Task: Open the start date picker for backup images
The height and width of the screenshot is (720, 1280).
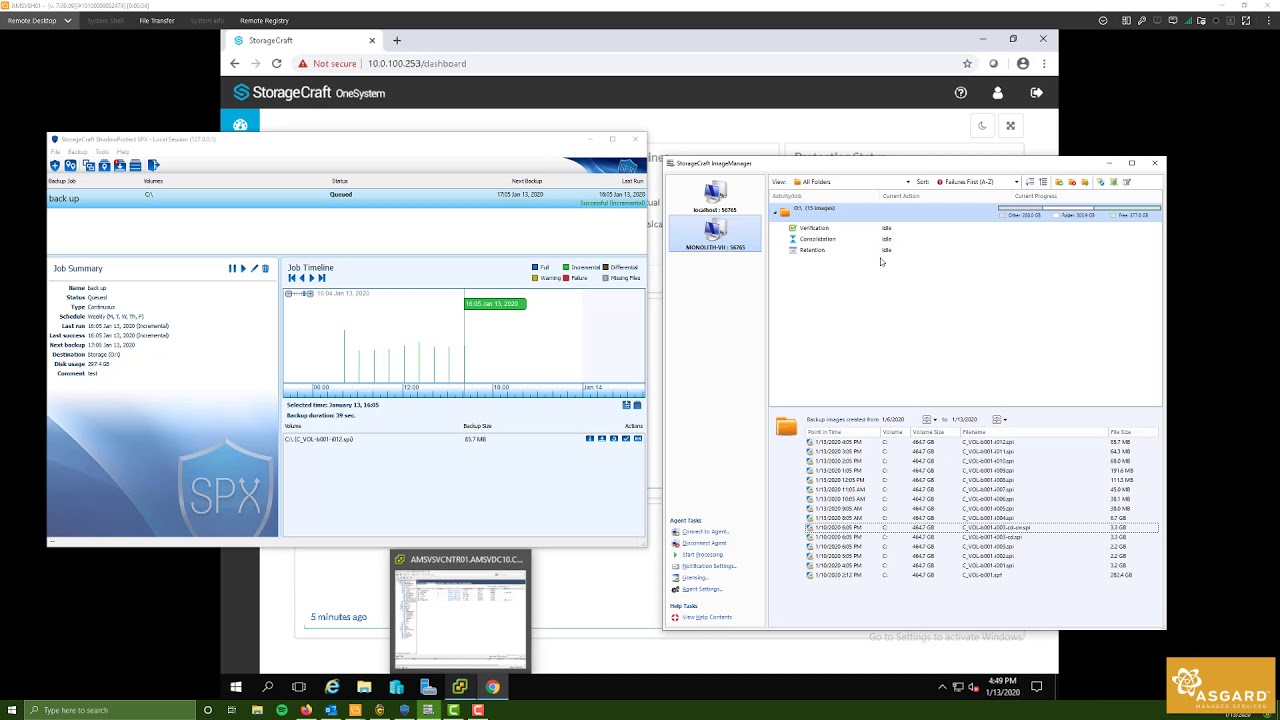Action: (930, 420)
